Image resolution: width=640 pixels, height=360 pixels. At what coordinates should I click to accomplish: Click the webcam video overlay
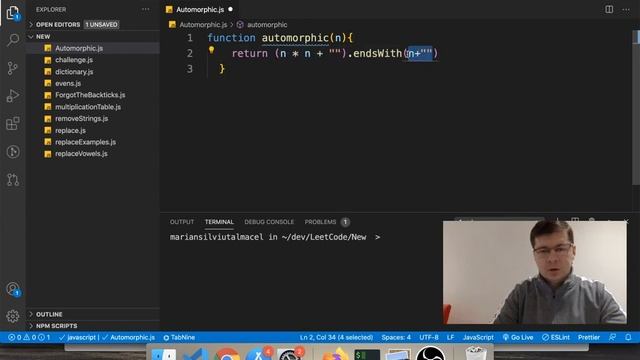(535, 272)
